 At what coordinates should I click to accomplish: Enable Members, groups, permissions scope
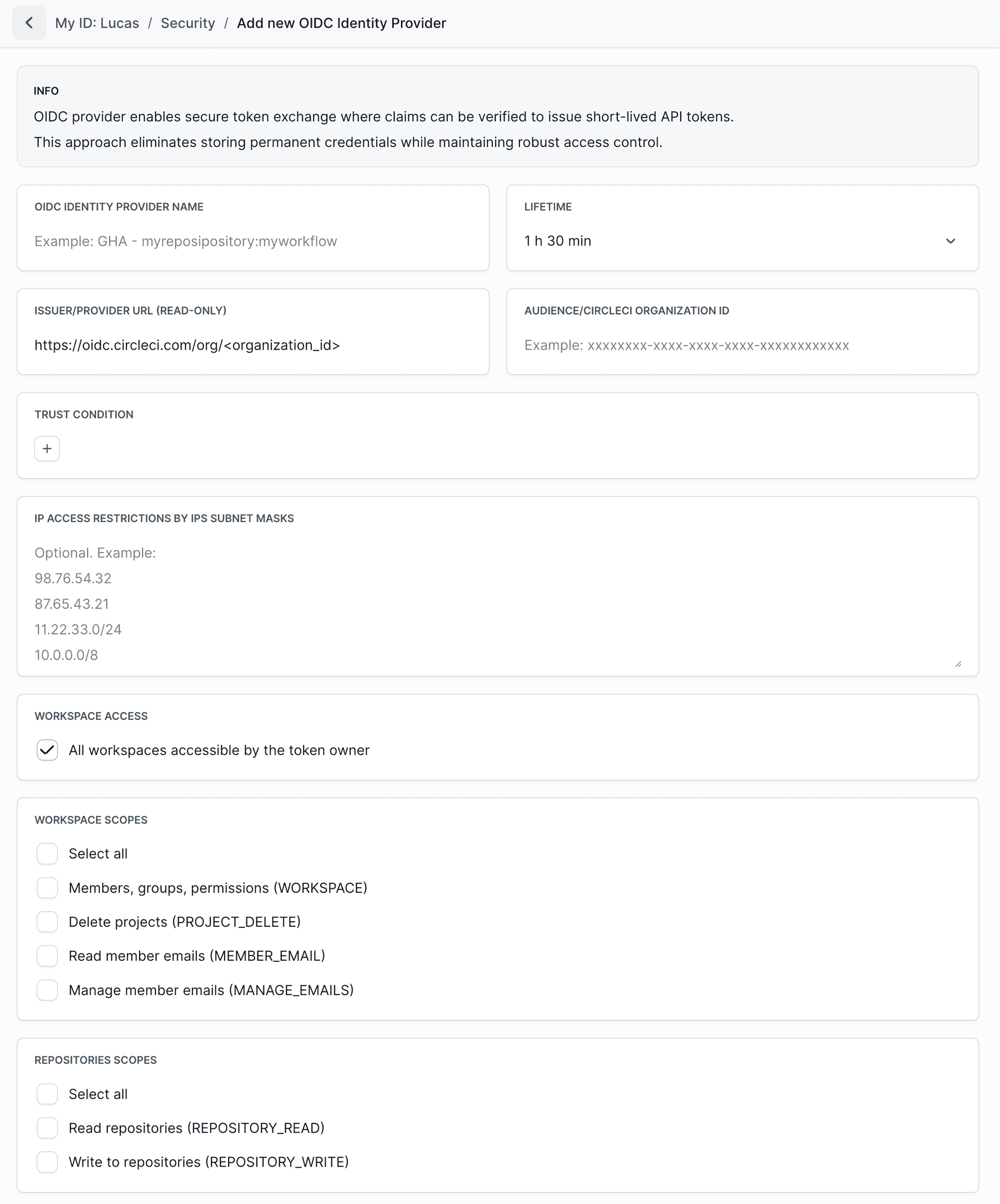tap(47, 888)
